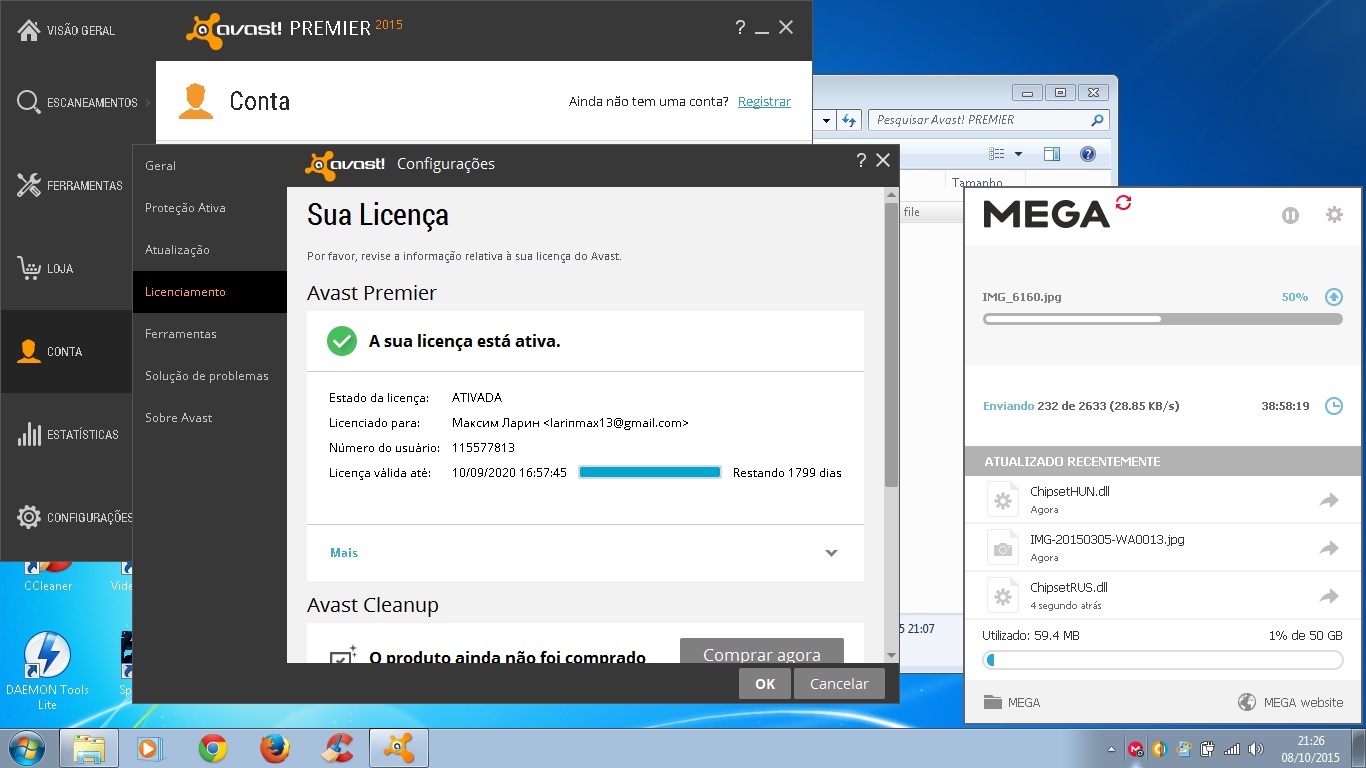Open Windows Start button
The height and width of the screenshot is (768, 1366).
(26, 747)
